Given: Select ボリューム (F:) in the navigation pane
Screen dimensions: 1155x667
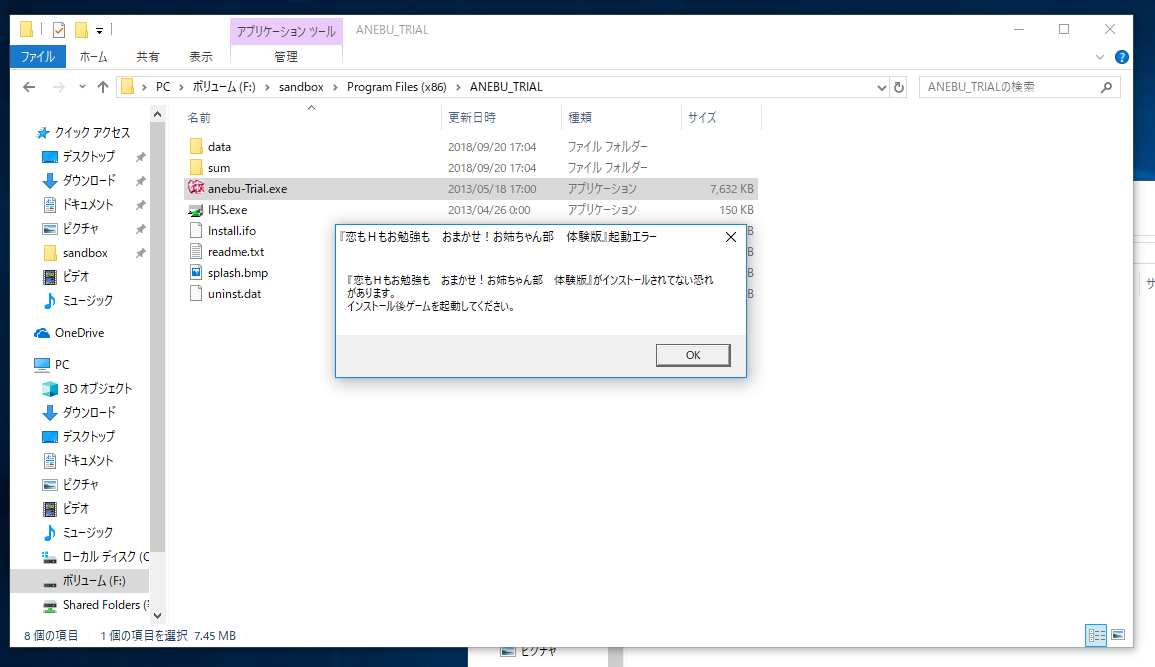Looking at the screenshot, I should (94, 581).
